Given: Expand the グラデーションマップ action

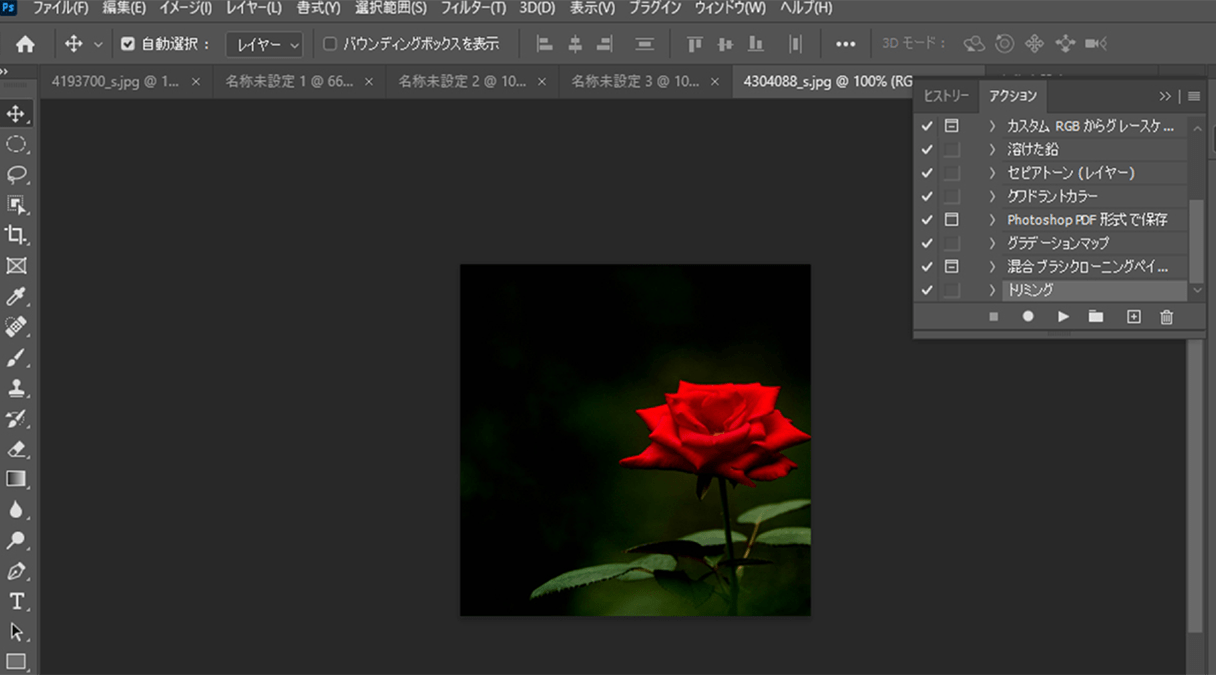Looking at the screenshot, I should 992,243.
